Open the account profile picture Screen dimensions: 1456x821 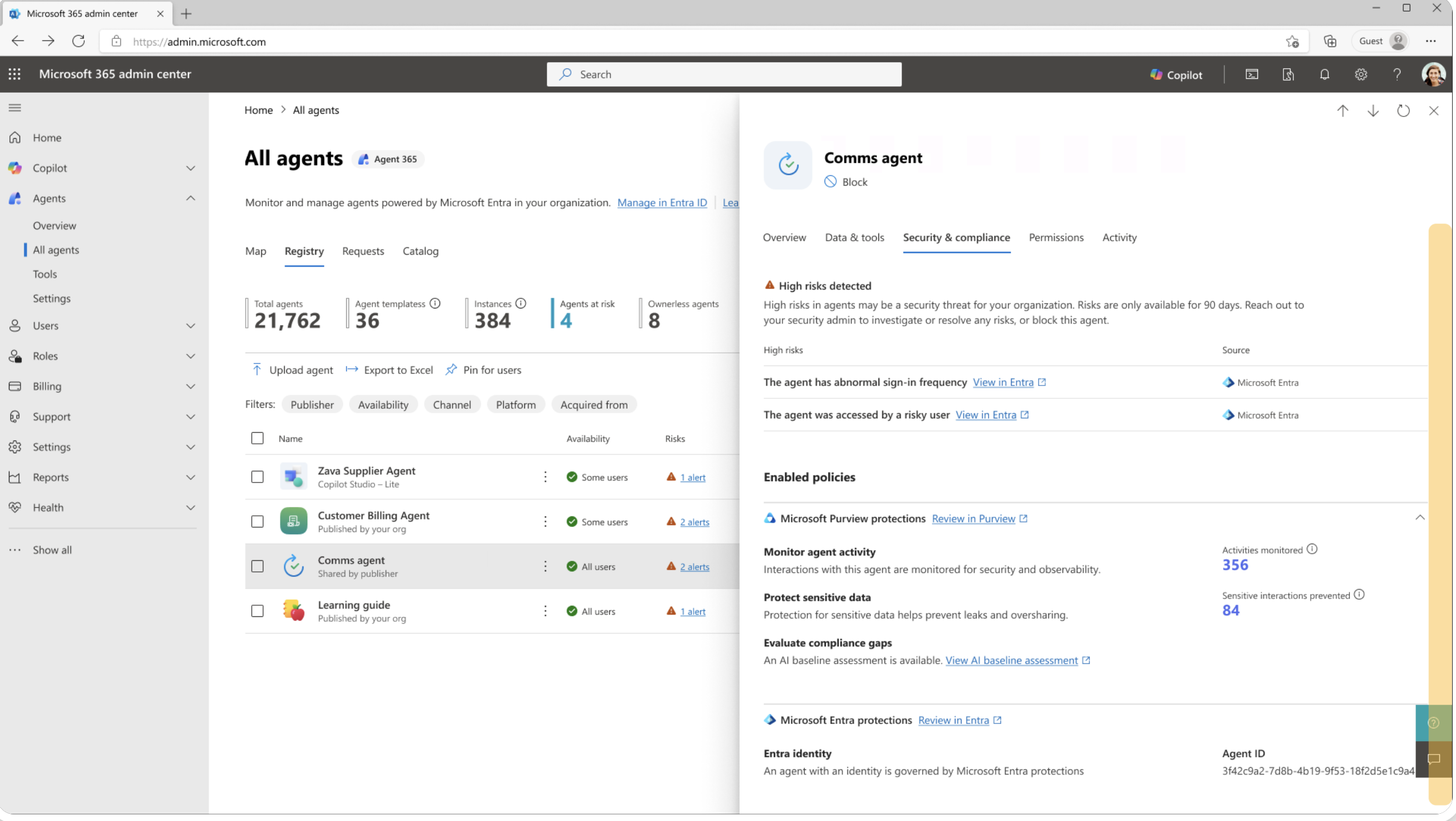pos(1433,74)
